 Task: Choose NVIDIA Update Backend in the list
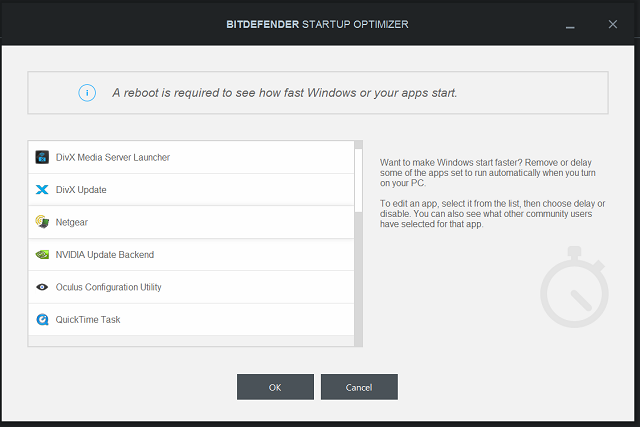(x=191, y=254)
